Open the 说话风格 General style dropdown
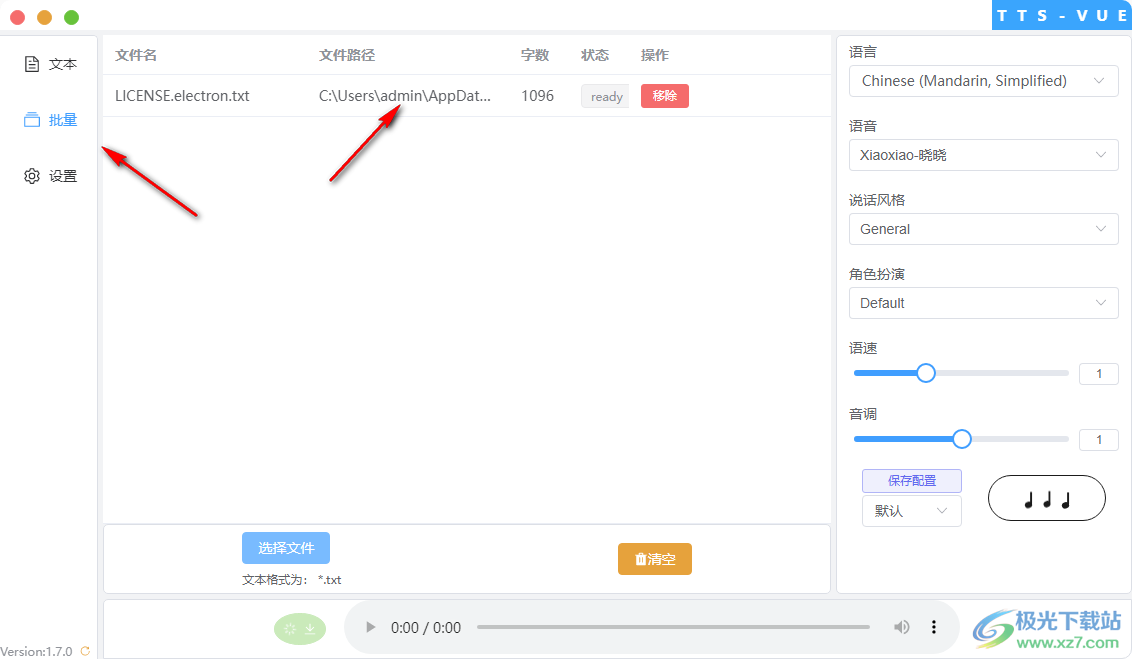 983,229
